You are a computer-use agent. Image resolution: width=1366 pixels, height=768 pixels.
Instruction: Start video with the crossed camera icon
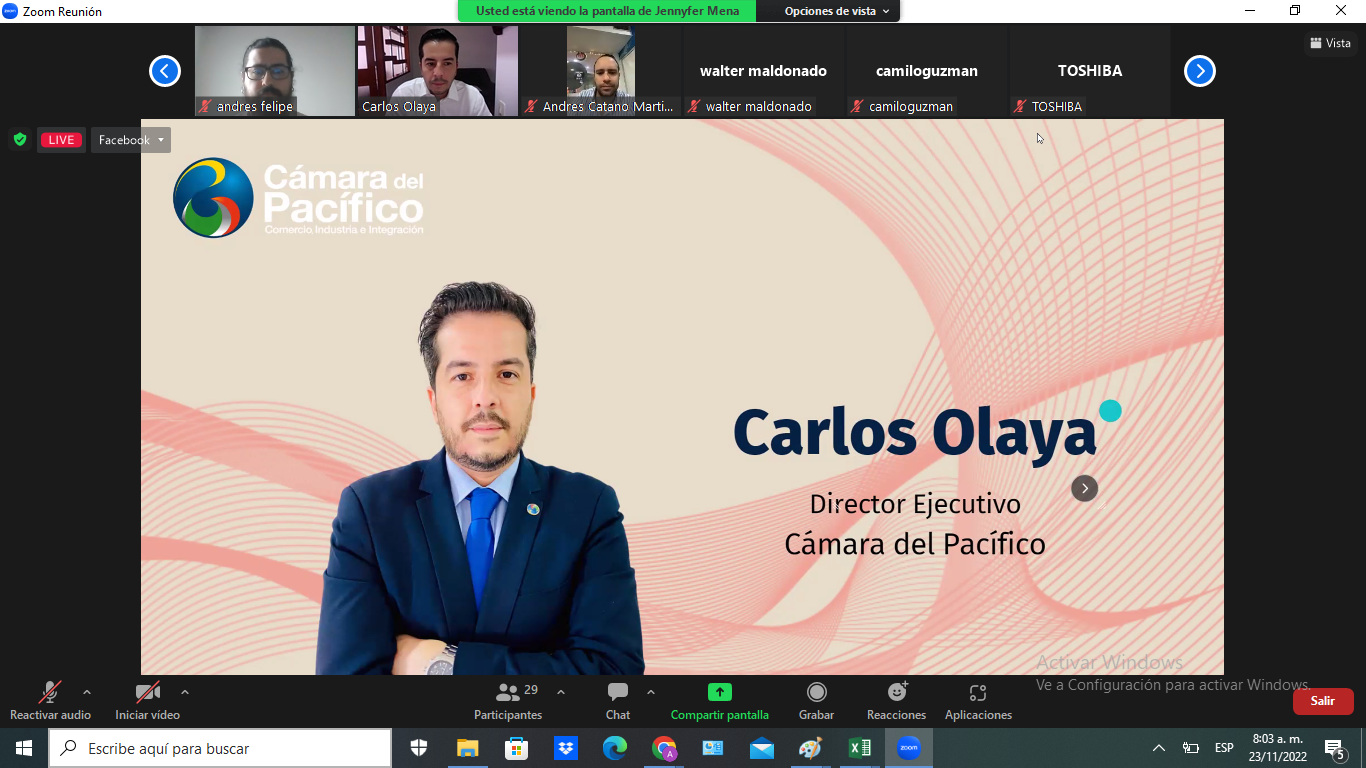(148, 692)
